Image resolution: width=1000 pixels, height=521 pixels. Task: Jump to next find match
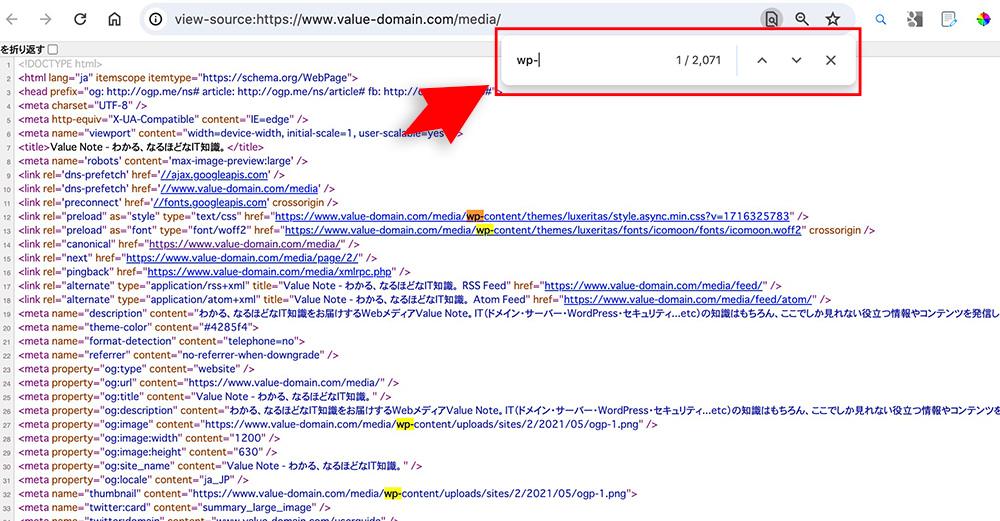click(797, 60)
